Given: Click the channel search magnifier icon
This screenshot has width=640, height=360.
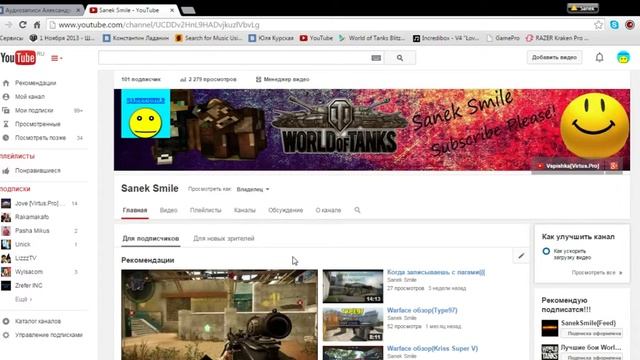Looking at the screenshot, I should click(x=357, y=210).
